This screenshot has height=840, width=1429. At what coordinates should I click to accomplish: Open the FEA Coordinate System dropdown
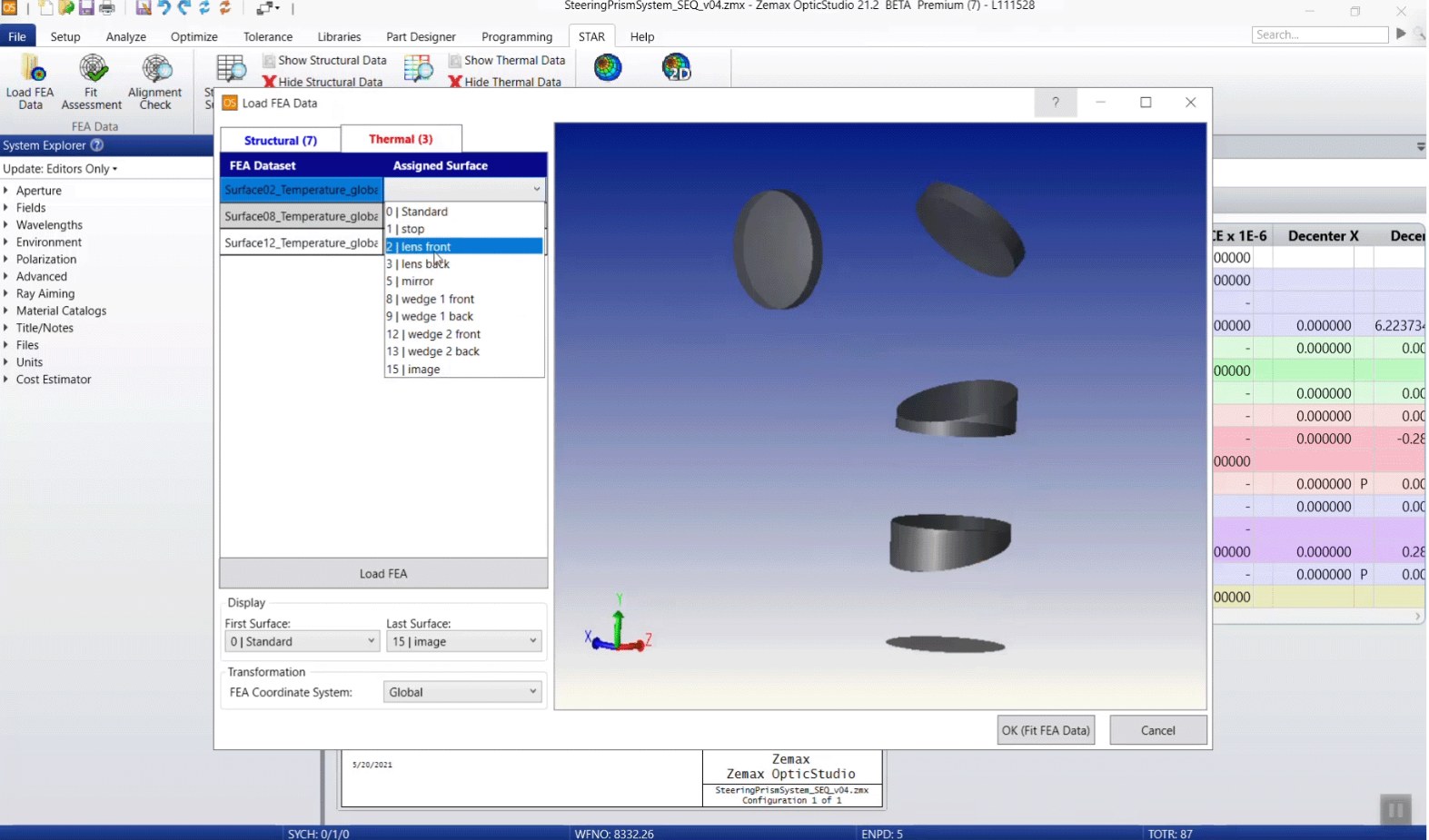point(462,692)
